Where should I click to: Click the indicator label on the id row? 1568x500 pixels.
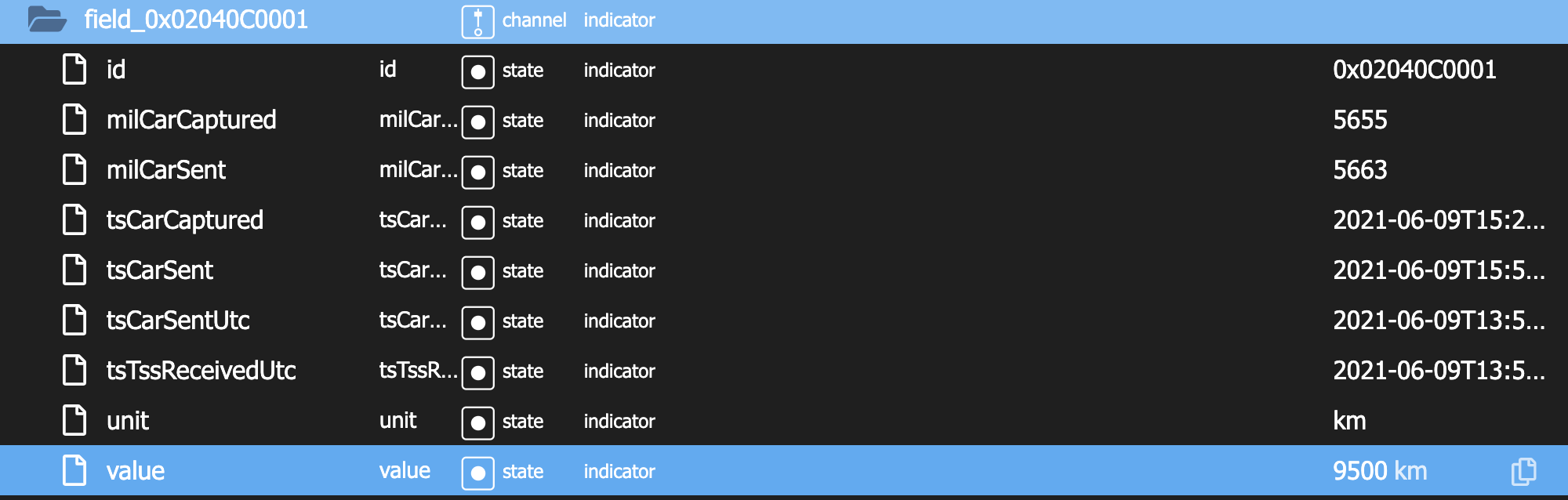619,70
